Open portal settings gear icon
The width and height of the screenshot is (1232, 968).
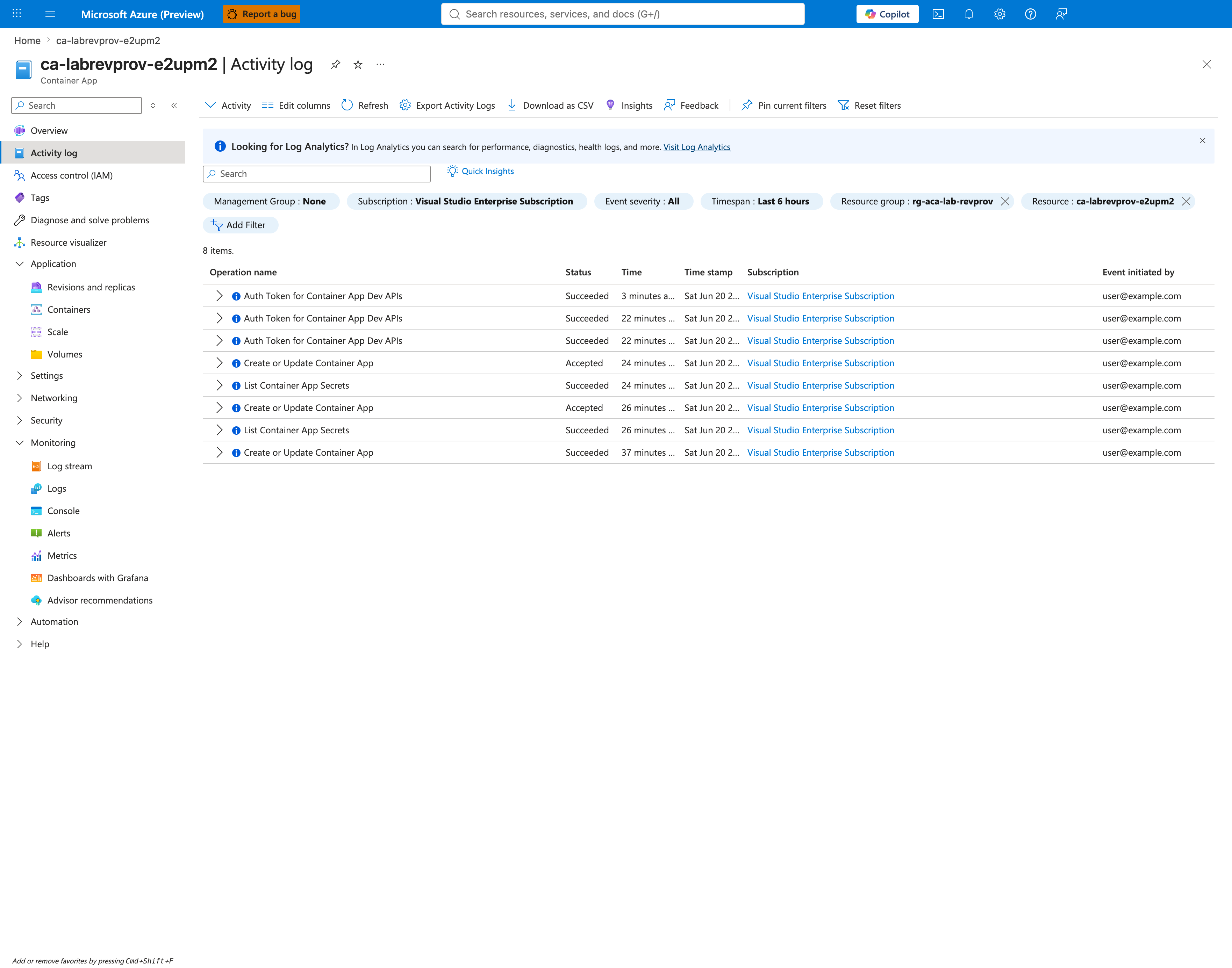1000,14
